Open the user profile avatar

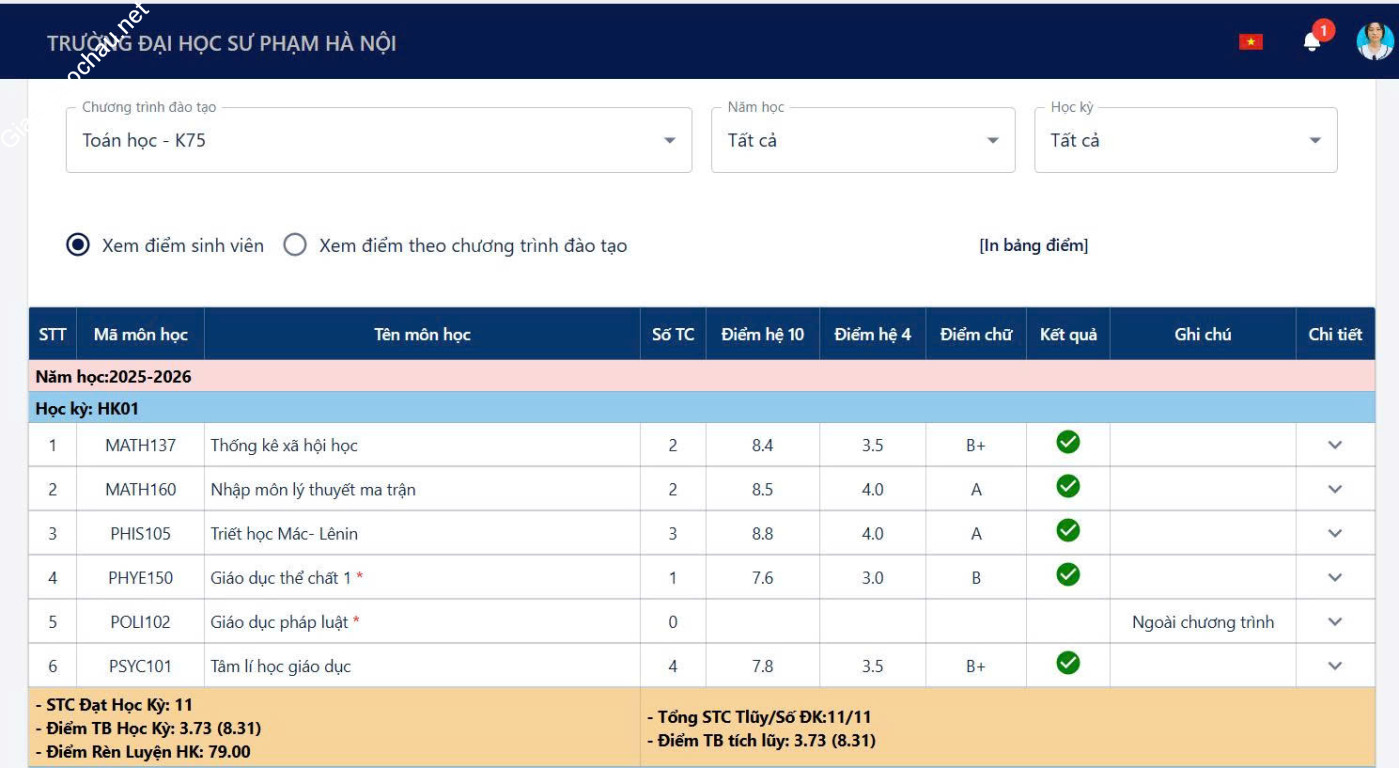pyautogui.click(x=1374, y=42)
